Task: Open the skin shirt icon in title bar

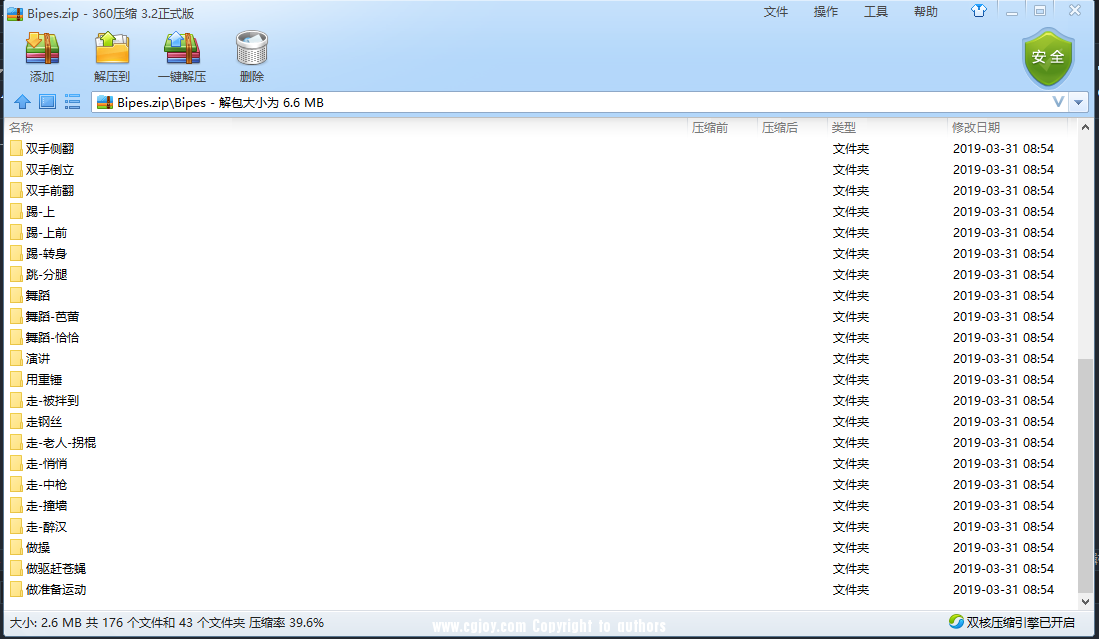Action: [x=978, y=12]
